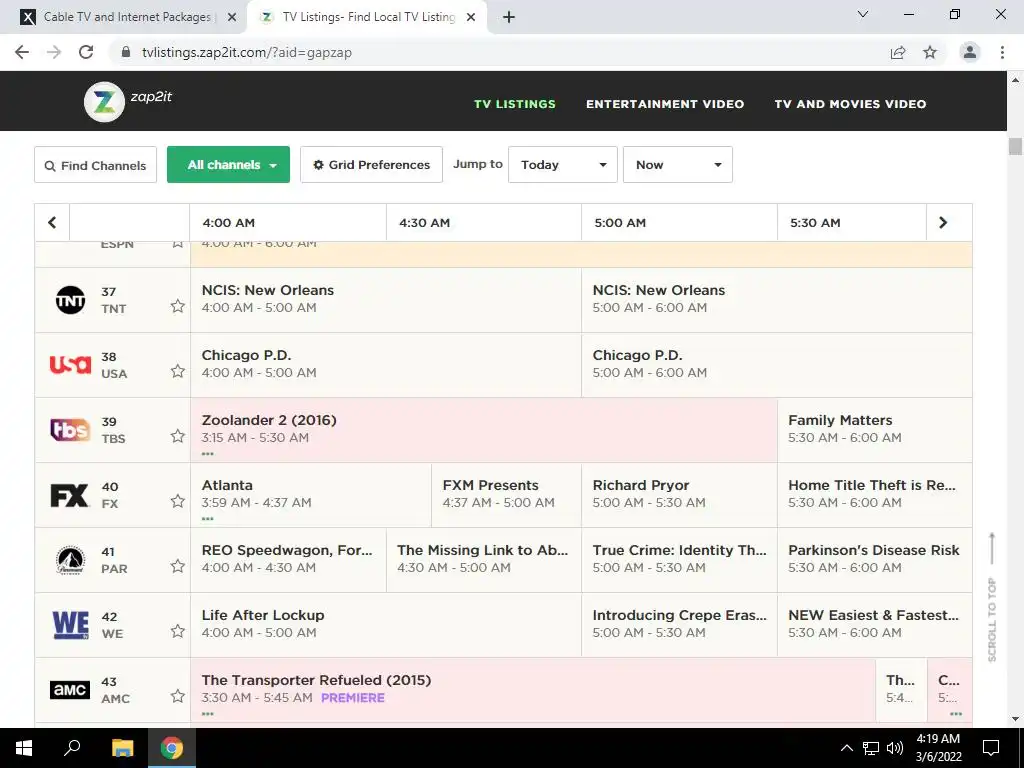The height and width of the screenshot is (768, 1024).
Task: Click the Paramount channel logo
Action: coord(71,560)
